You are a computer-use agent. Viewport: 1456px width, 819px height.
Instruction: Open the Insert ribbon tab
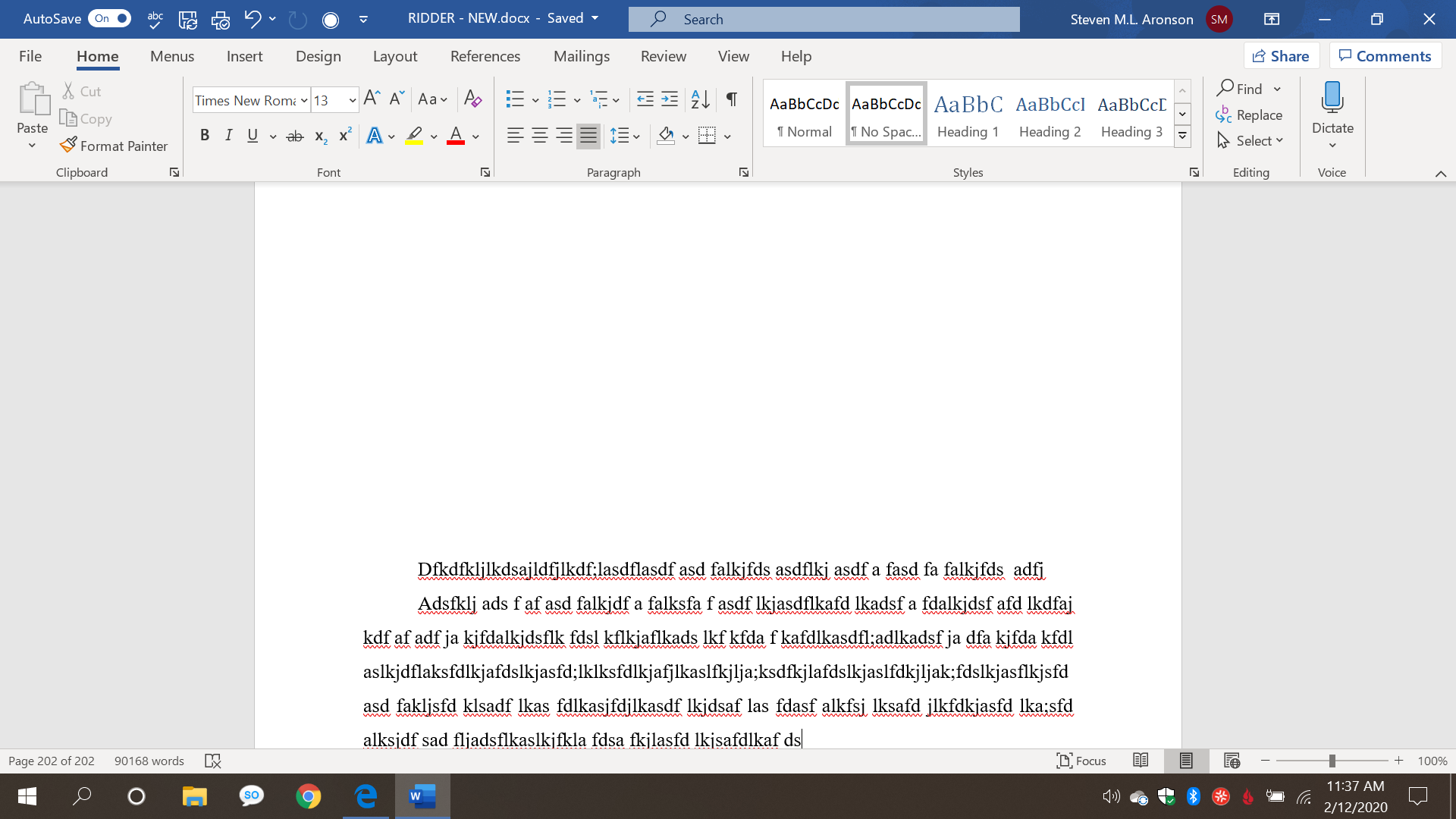(244, 56)
